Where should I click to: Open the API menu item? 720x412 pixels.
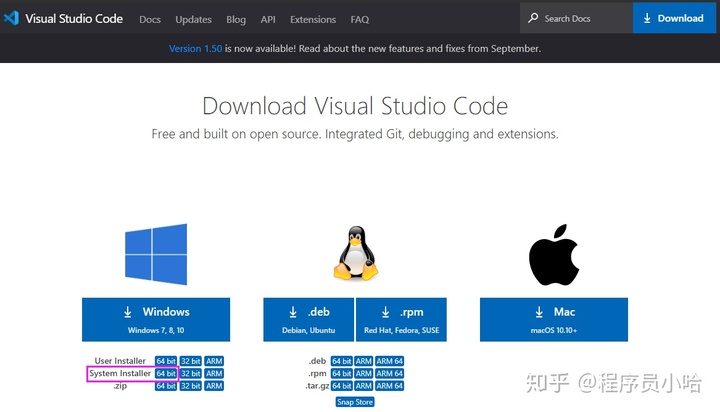click(268, 19)
